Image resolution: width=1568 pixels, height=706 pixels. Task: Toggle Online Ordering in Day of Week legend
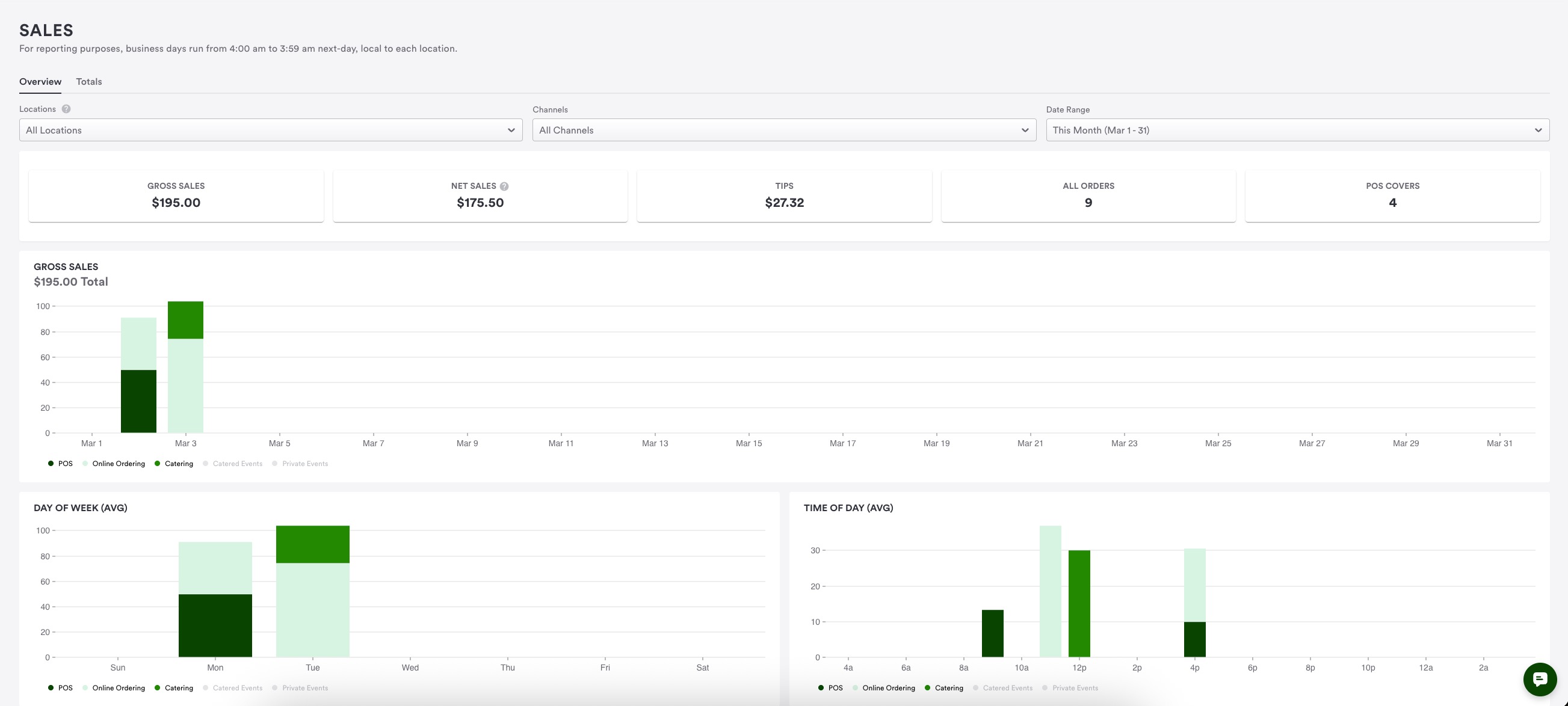(114, 689)
